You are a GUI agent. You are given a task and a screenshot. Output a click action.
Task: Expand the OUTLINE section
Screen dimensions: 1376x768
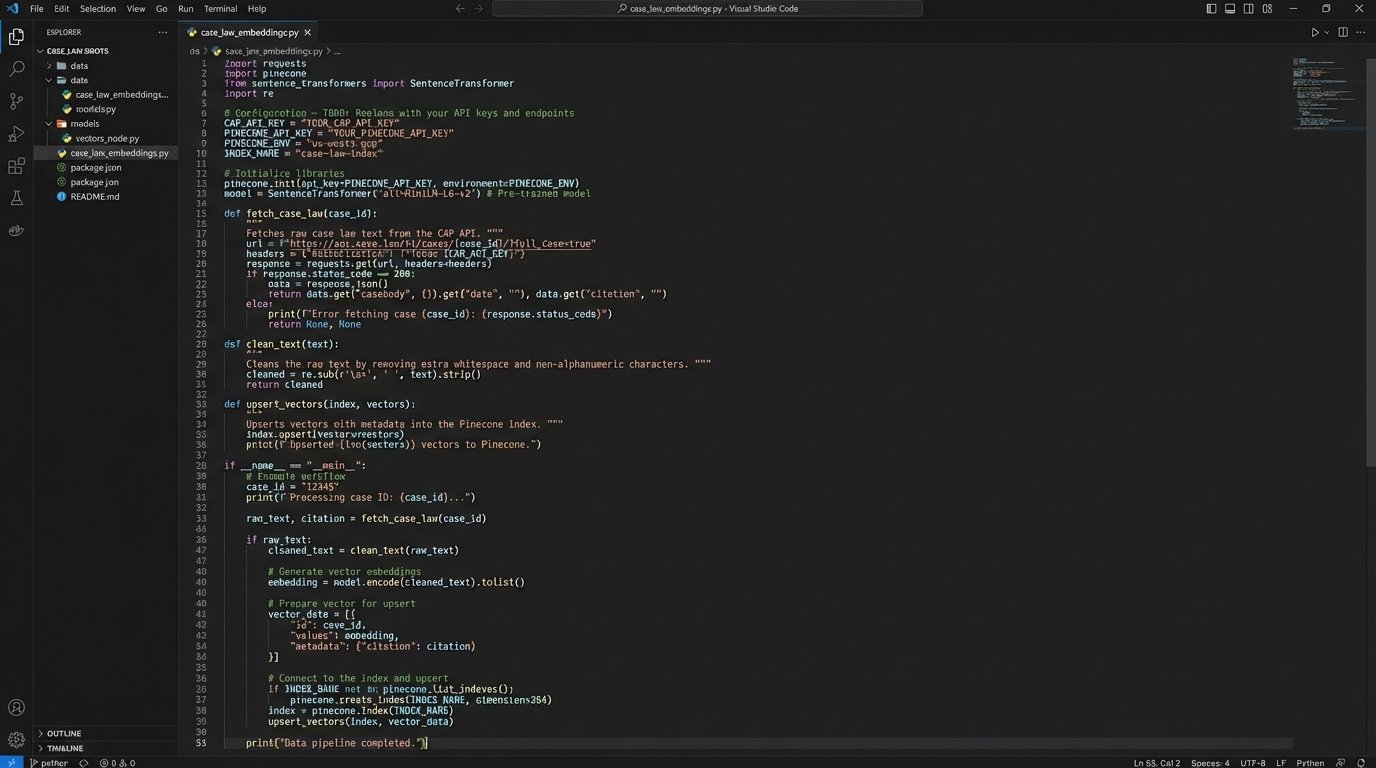(64, 733)
